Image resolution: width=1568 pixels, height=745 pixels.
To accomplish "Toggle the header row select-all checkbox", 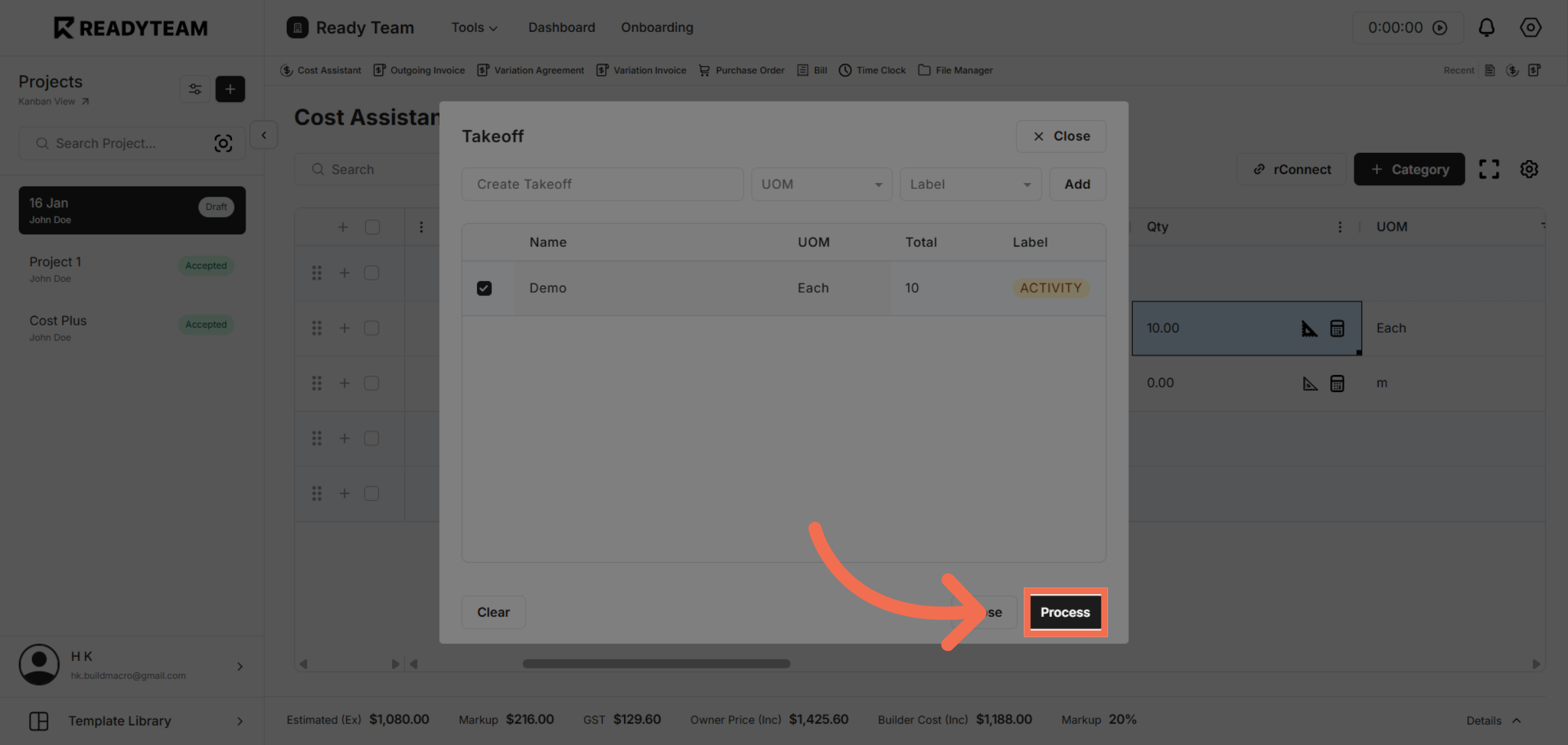I will [x=372, y=227].
